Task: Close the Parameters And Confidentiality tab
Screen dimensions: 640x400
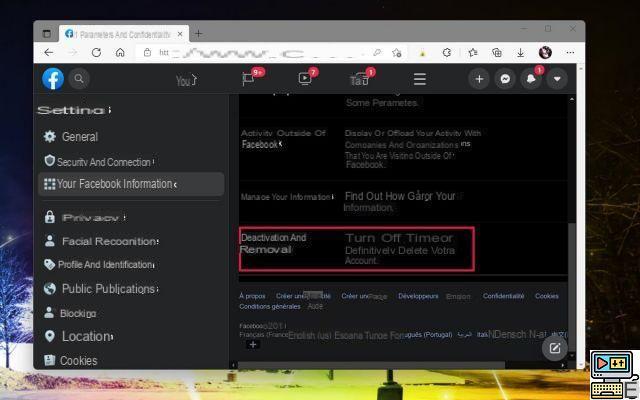Action: (180, 35)
